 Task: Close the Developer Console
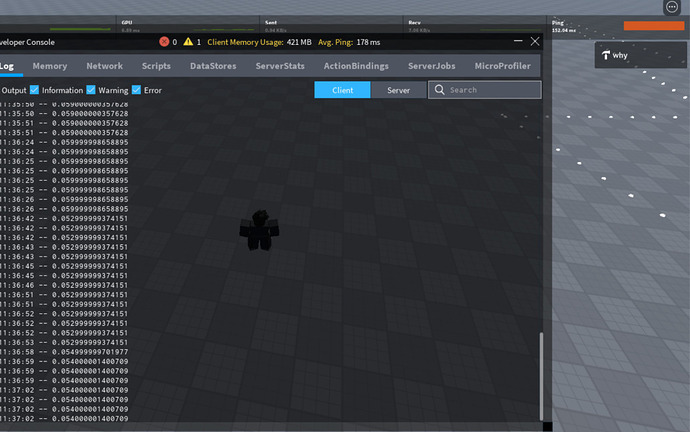(x=535, y=41)
